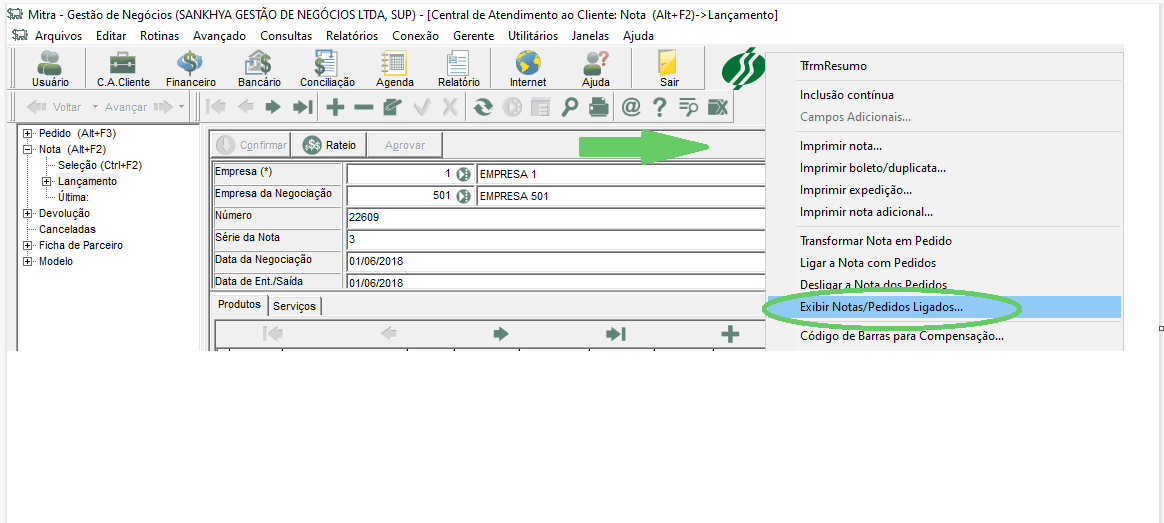Click the Data da Negociação field
This screenshot has width=1164, height=523.
(x=555, y=262)
